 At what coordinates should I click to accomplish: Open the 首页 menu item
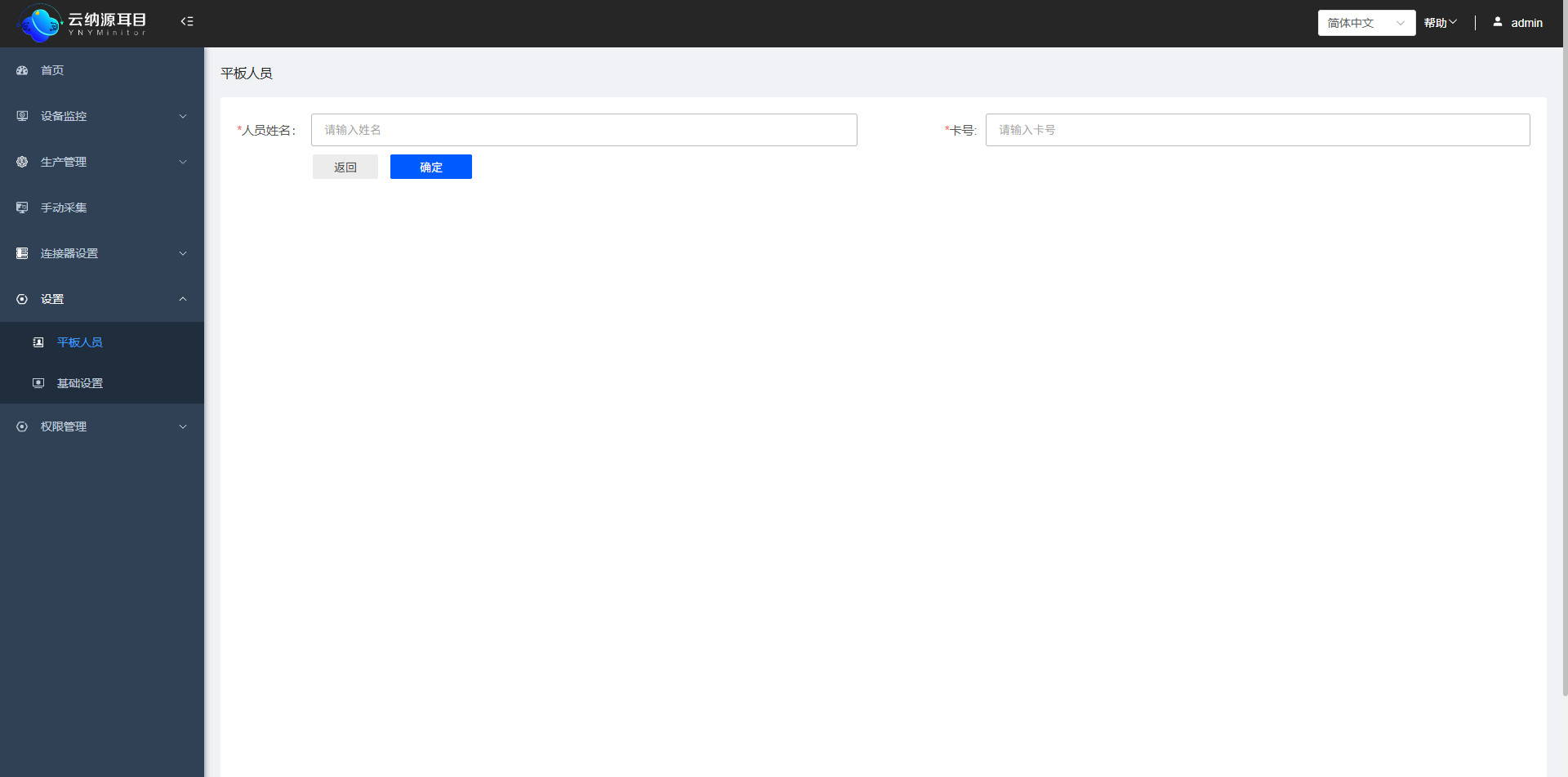pyautogui.click(x=52, y=70)
